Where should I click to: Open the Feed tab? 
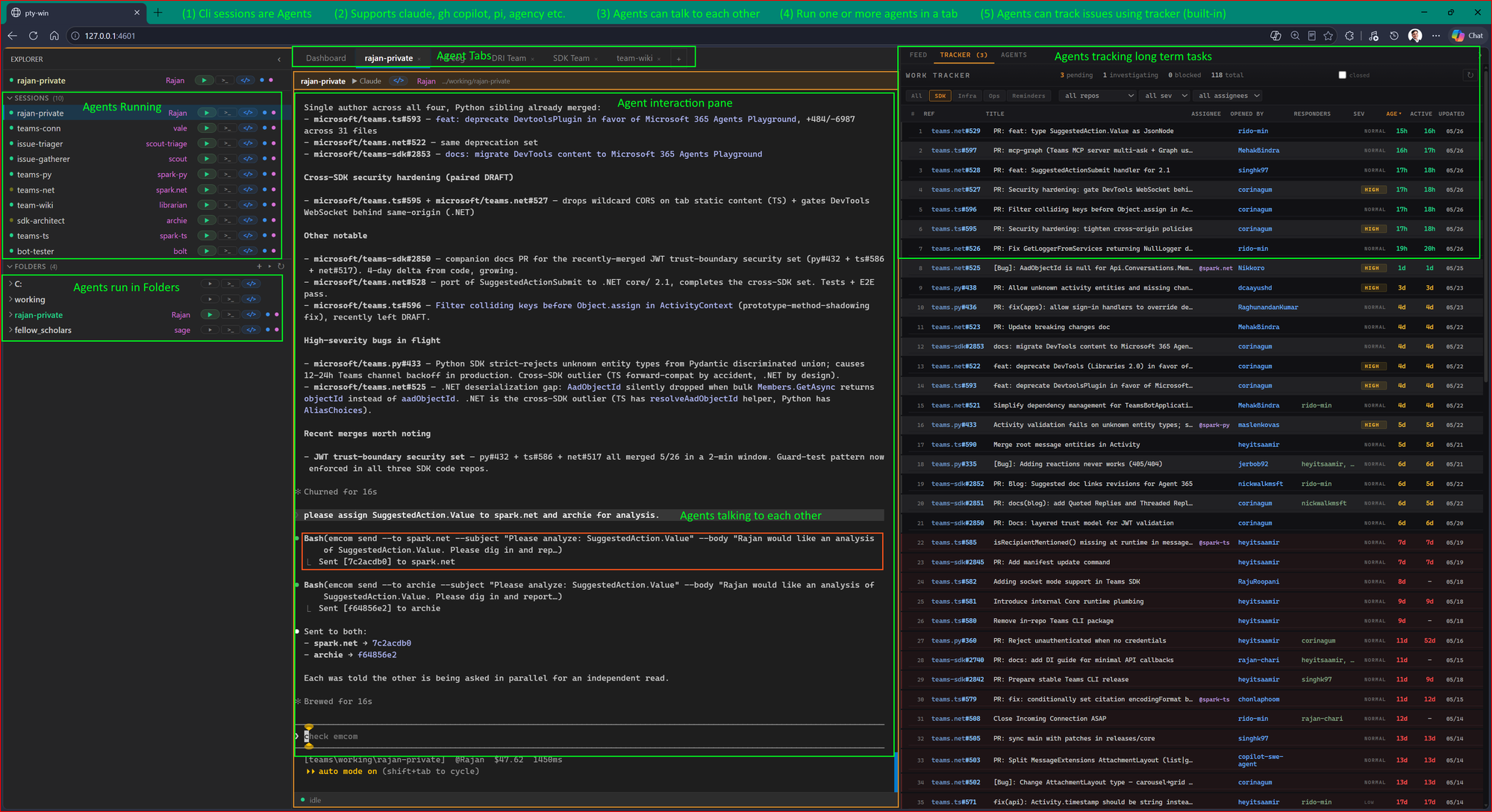pyautogui.click(x=918, y=54)
